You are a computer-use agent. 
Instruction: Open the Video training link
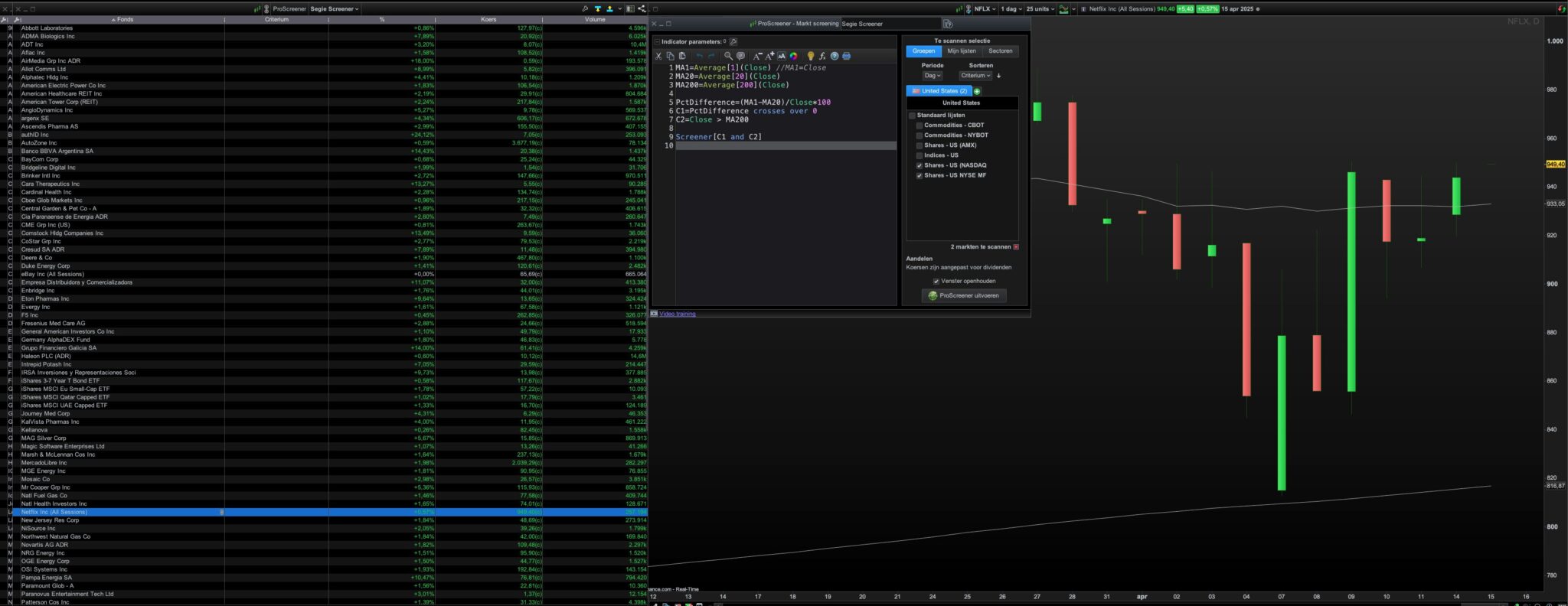point(677,314)
